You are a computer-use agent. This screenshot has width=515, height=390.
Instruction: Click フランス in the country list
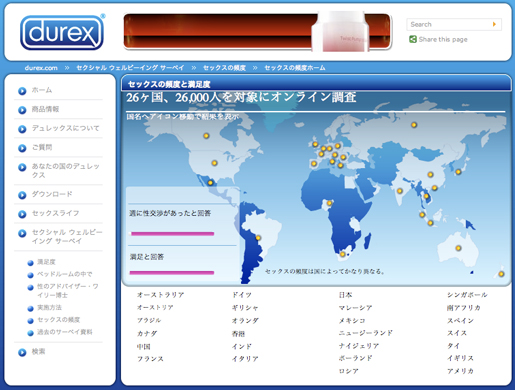tap(150, 359)
